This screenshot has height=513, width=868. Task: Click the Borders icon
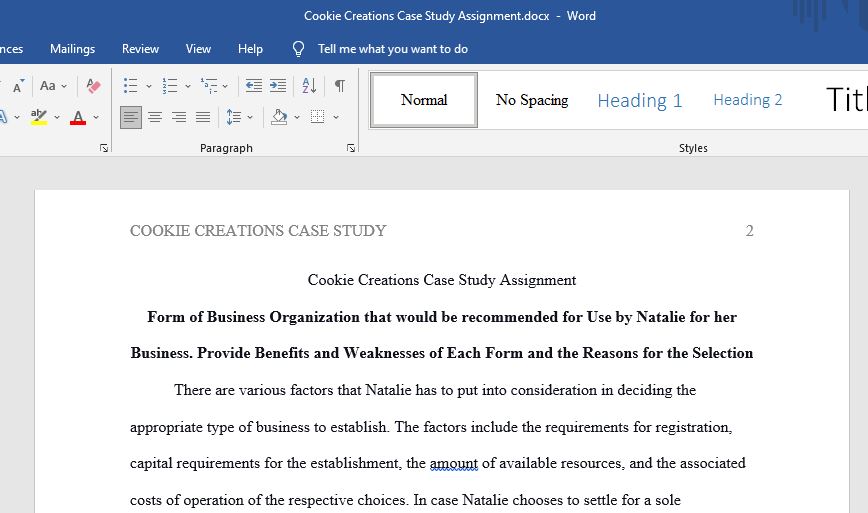(x=318, y=117)
